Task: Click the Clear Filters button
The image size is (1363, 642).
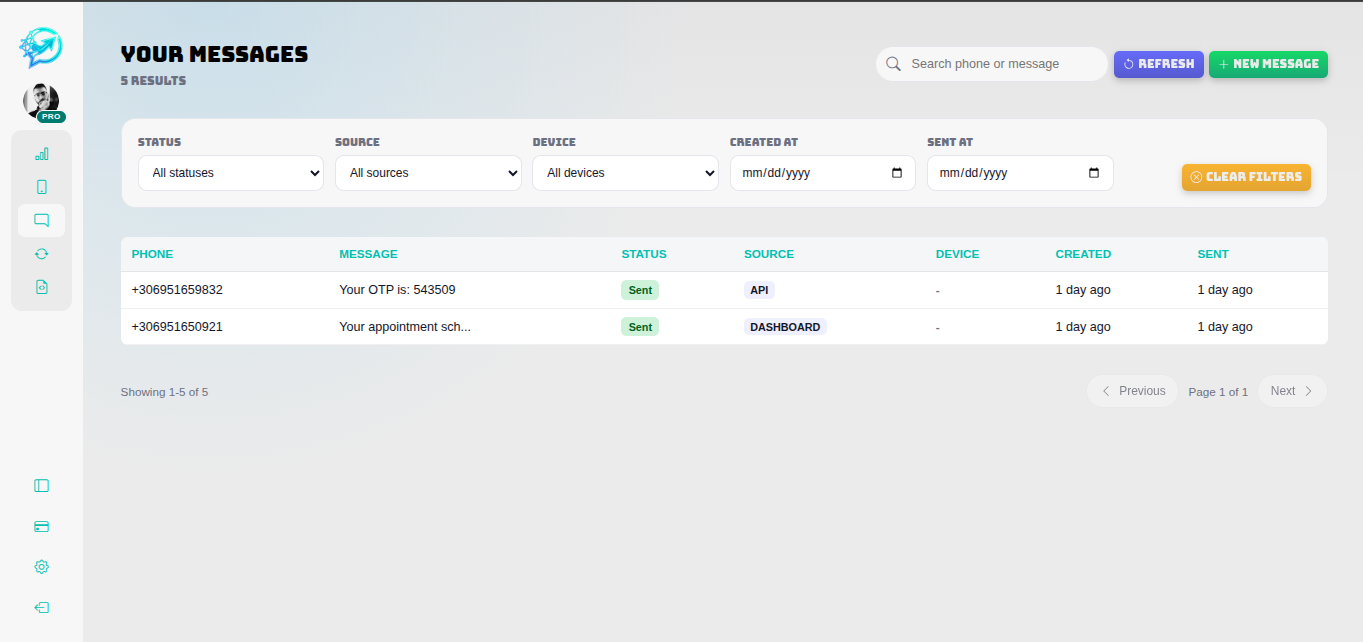Action: pyautogui.click(x=1246, y=177)
